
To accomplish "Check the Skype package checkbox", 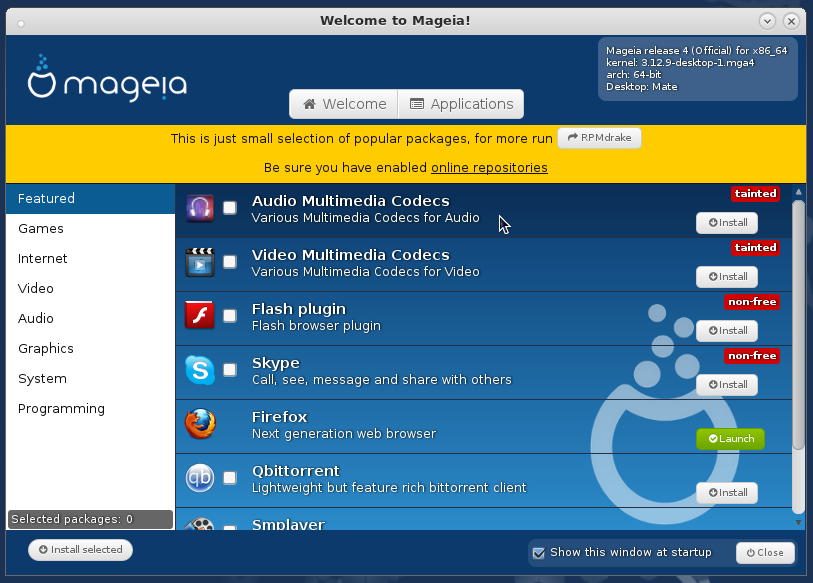I will [230, 370].
